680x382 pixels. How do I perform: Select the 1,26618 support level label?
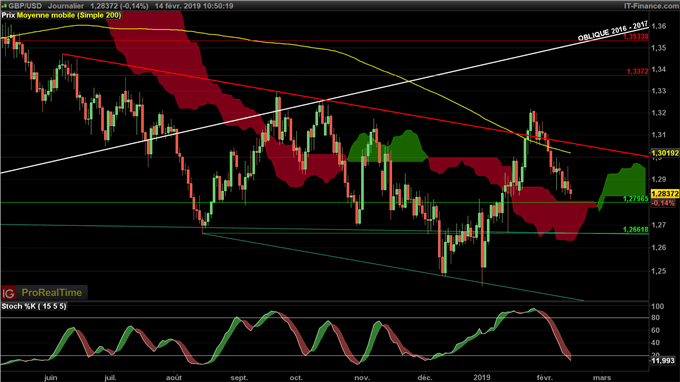pos(636,229)
